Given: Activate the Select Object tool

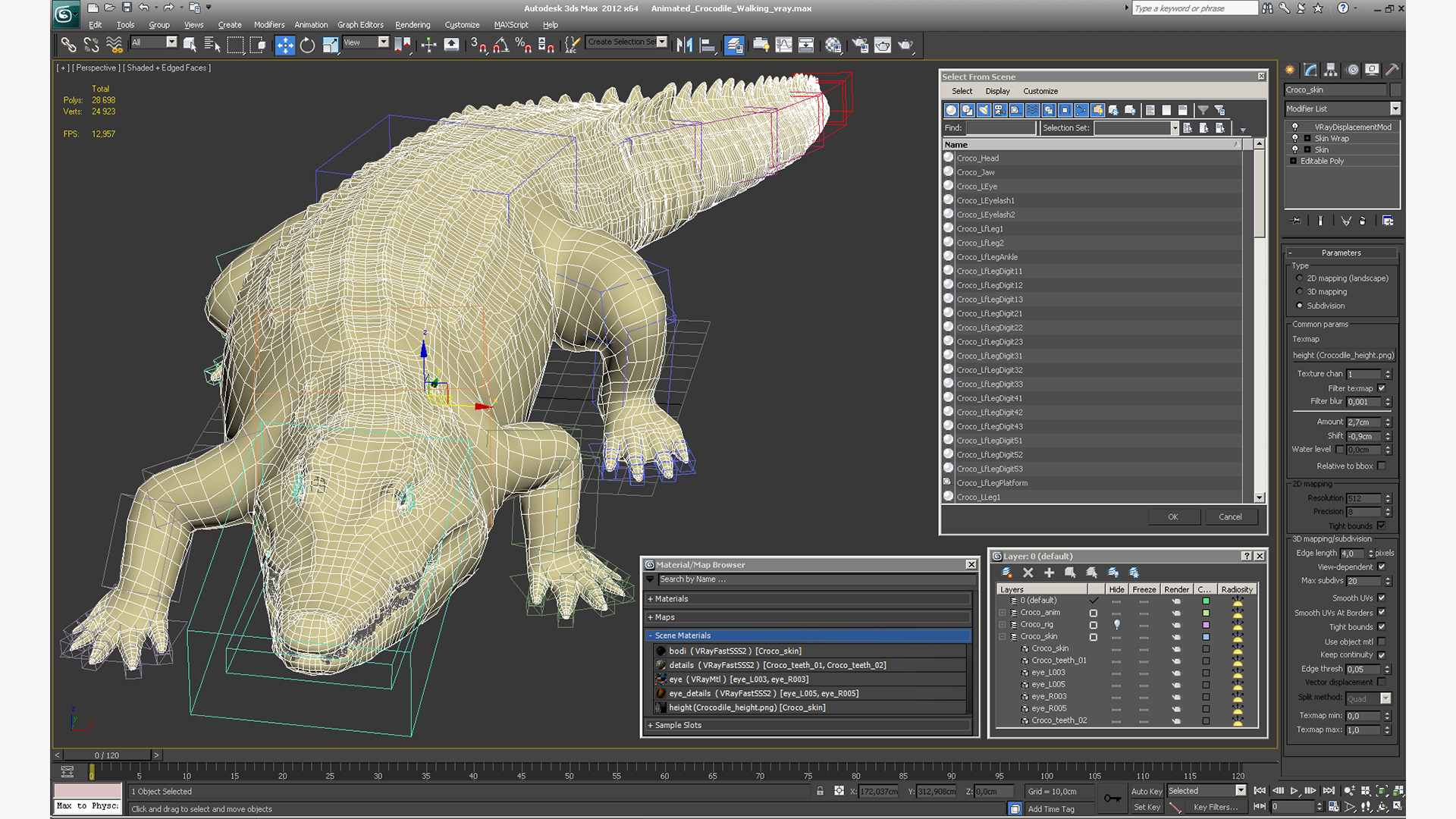Looking at the screenshot, I should click(190, 45).
